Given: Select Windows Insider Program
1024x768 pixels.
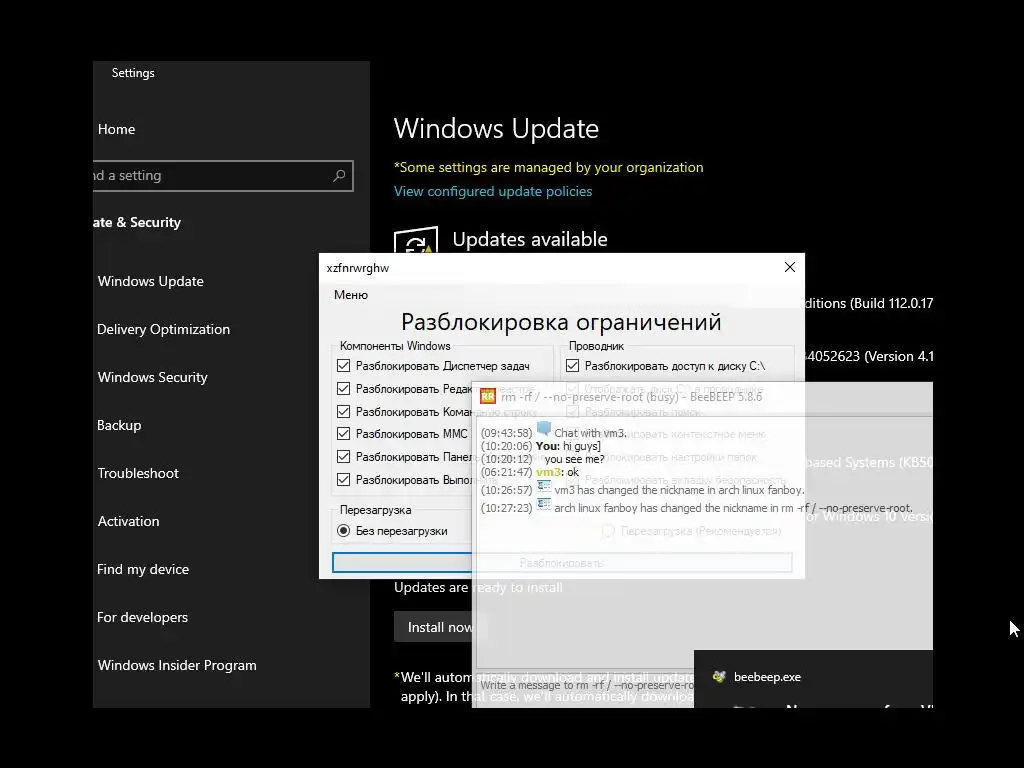Looking at the screenshot, I should 176,665.
